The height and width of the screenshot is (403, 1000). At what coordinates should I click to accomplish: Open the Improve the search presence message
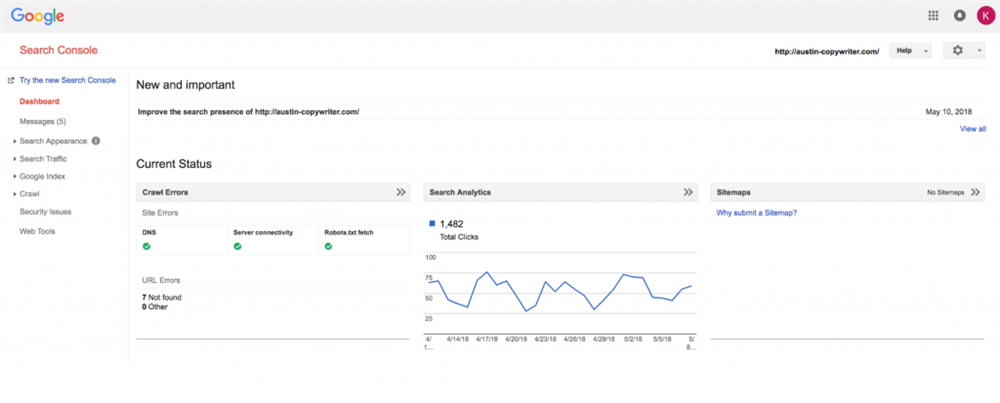coord(249,112)
